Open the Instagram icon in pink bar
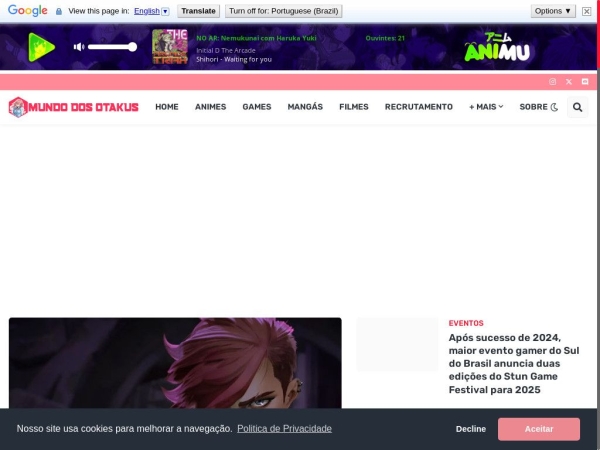Viewport: 600px width, 450px height. 553,82
